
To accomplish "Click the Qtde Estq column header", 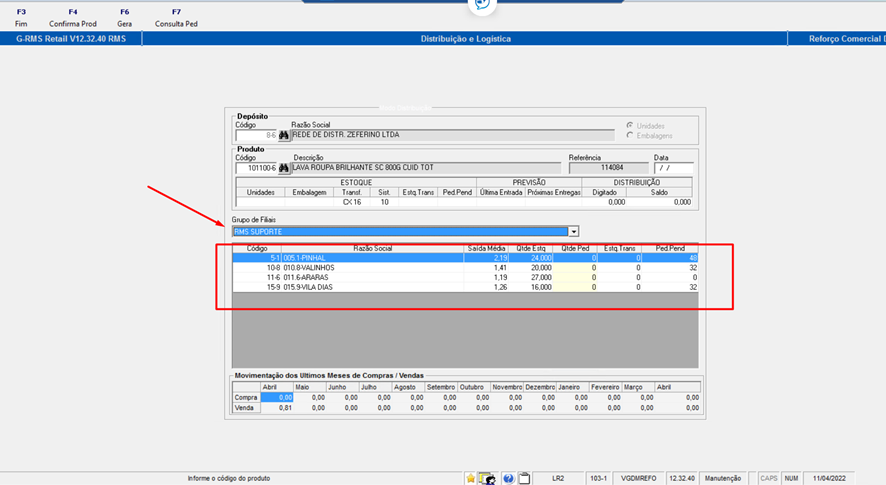I will pos(531,249).
